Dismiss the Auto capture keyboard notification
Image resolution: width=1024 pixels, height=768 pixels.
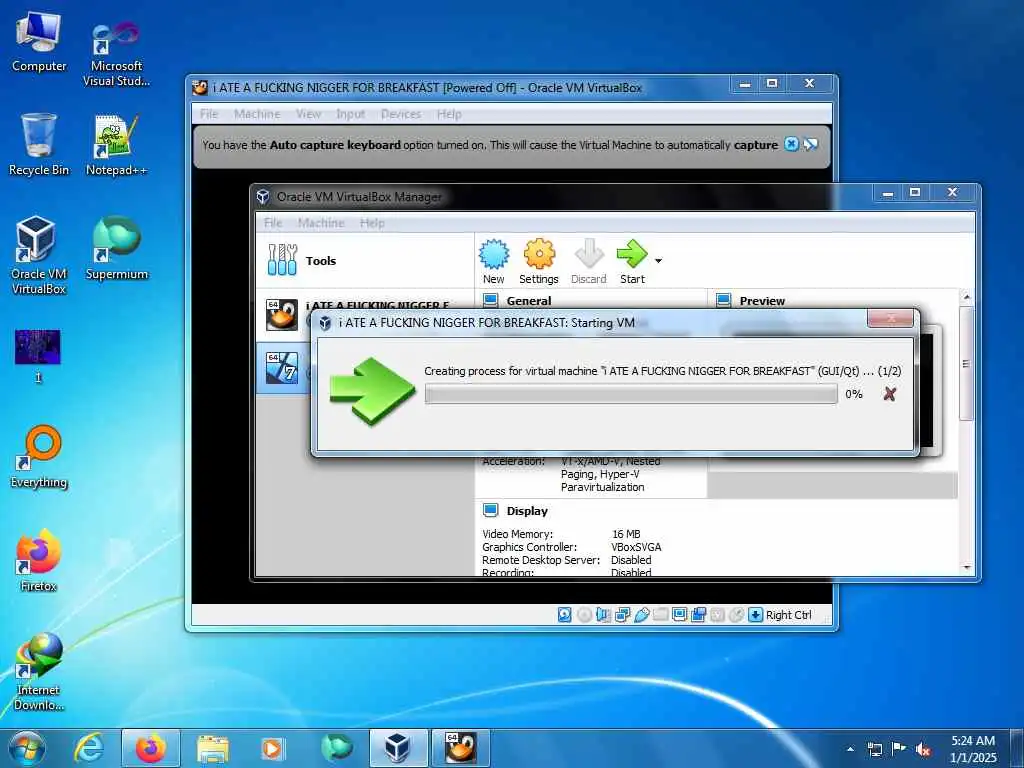pyautogui.click(x=792, y=144)
